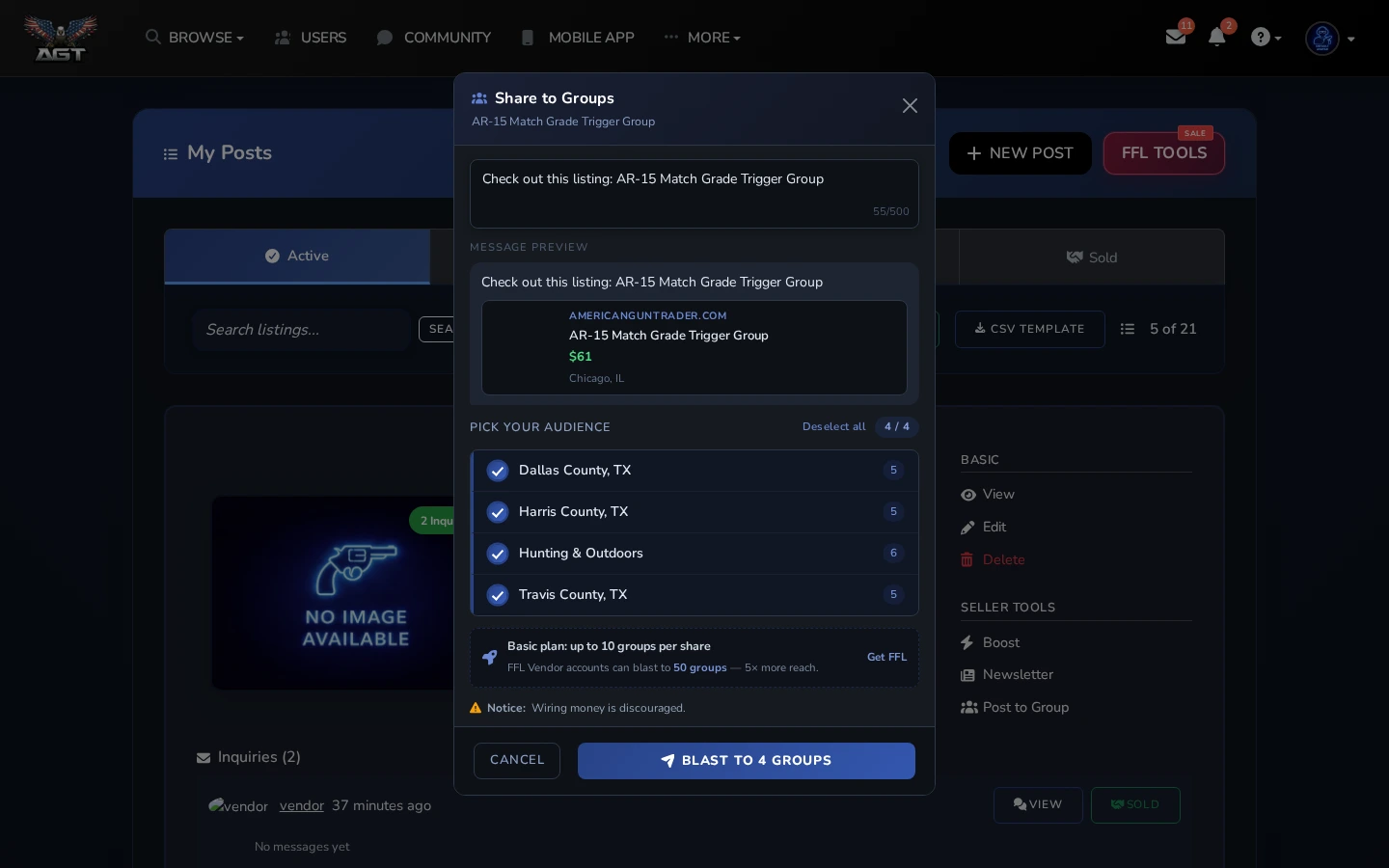Click the New Post button
Screen dimensions: 1389x868
coord(1021,153)
